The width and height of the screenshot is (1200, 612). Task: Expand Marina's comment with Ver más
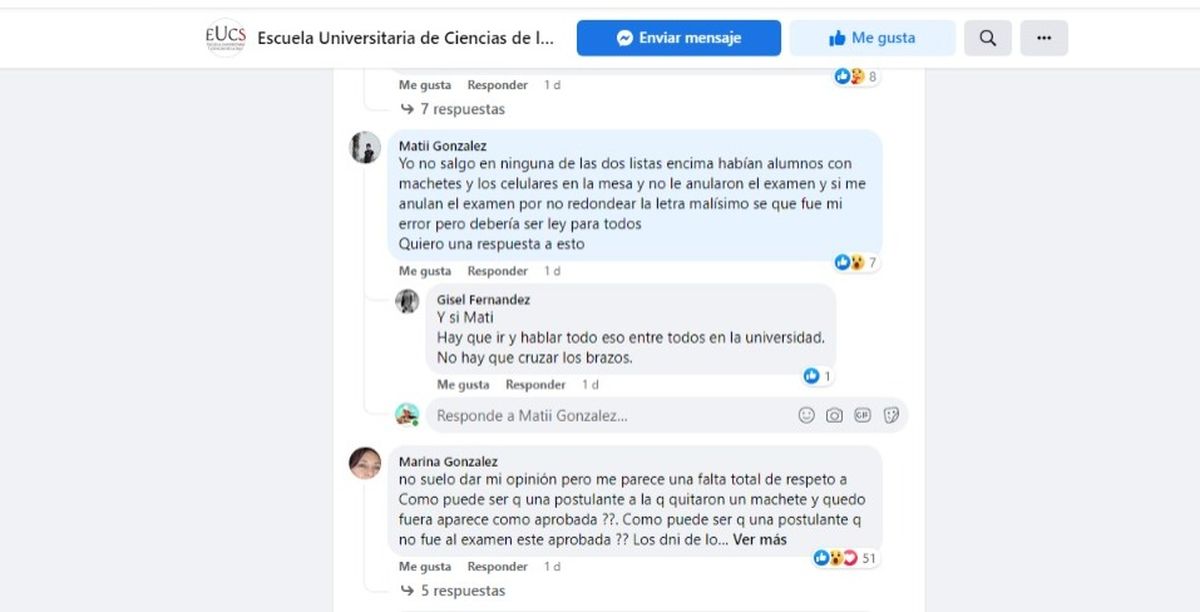coord(760,540)
